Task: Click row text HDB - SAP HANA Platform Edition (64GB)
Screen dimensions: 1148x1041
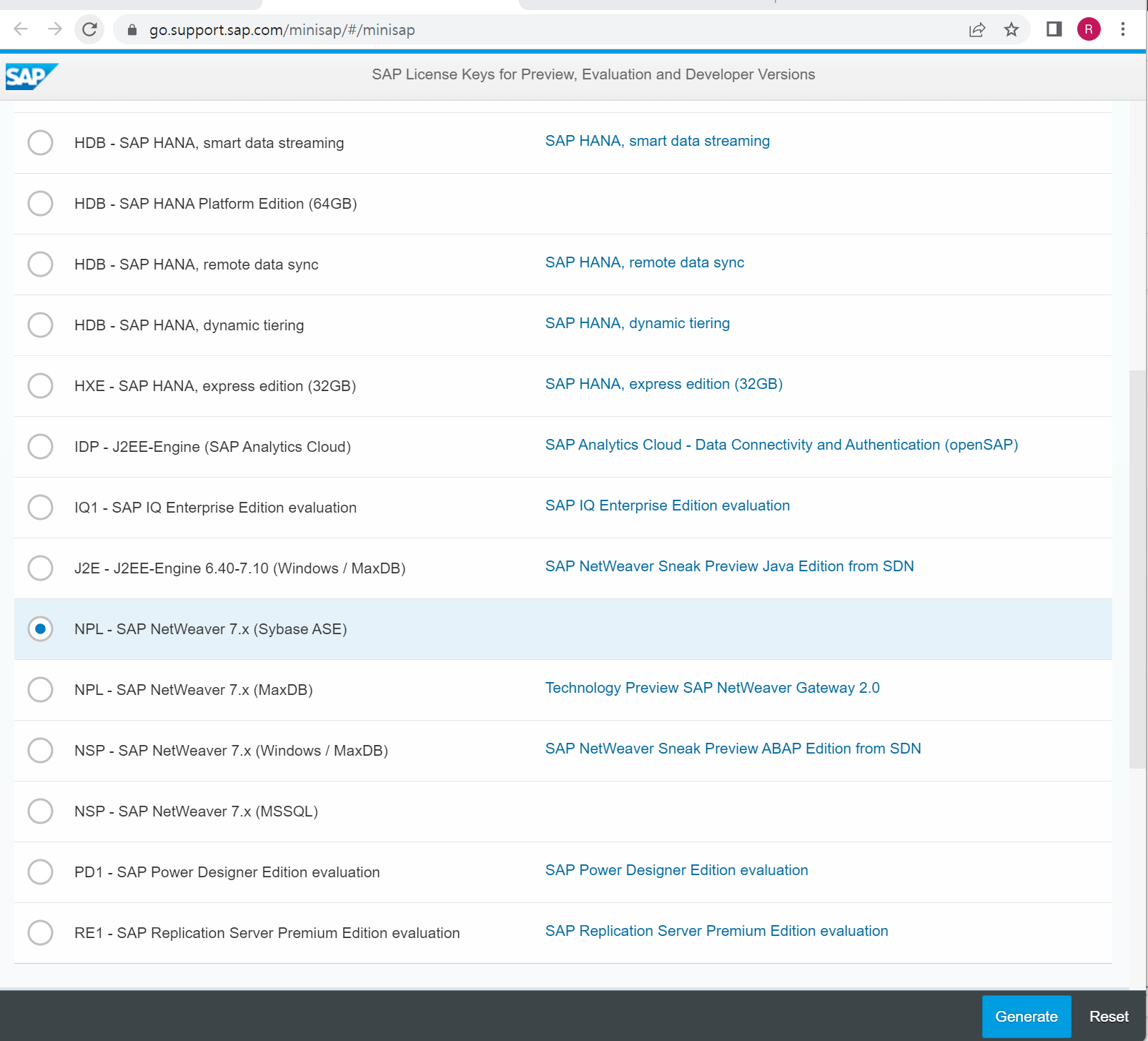Action: [215, 204]
